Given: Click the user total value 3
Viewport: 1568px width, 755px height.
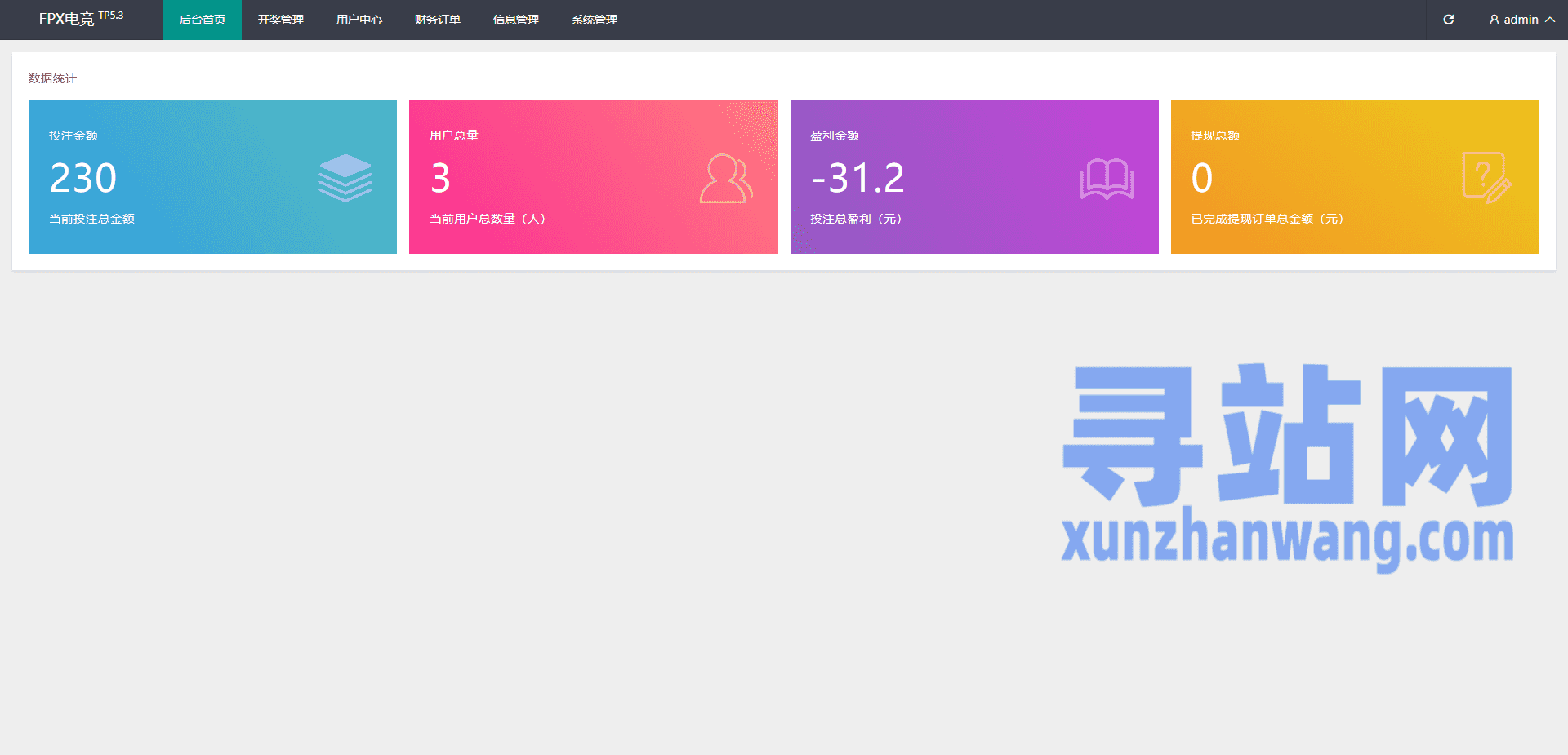Looking at the screenshot, I should [440, 178].
